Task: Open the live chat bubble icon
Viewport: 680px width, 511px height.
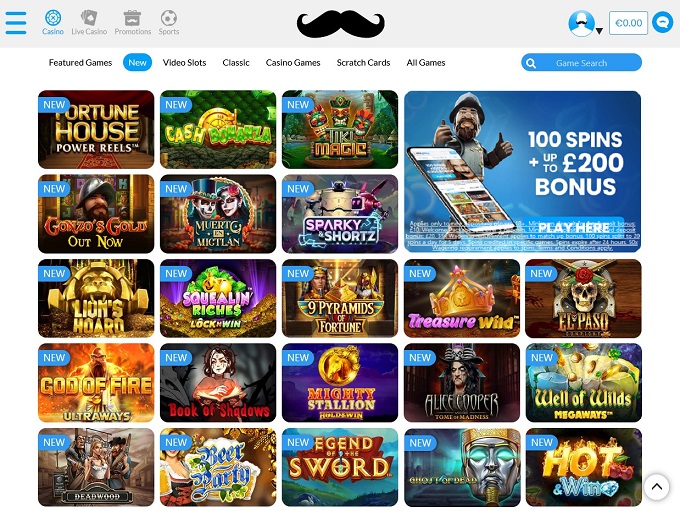Action: 663,23
